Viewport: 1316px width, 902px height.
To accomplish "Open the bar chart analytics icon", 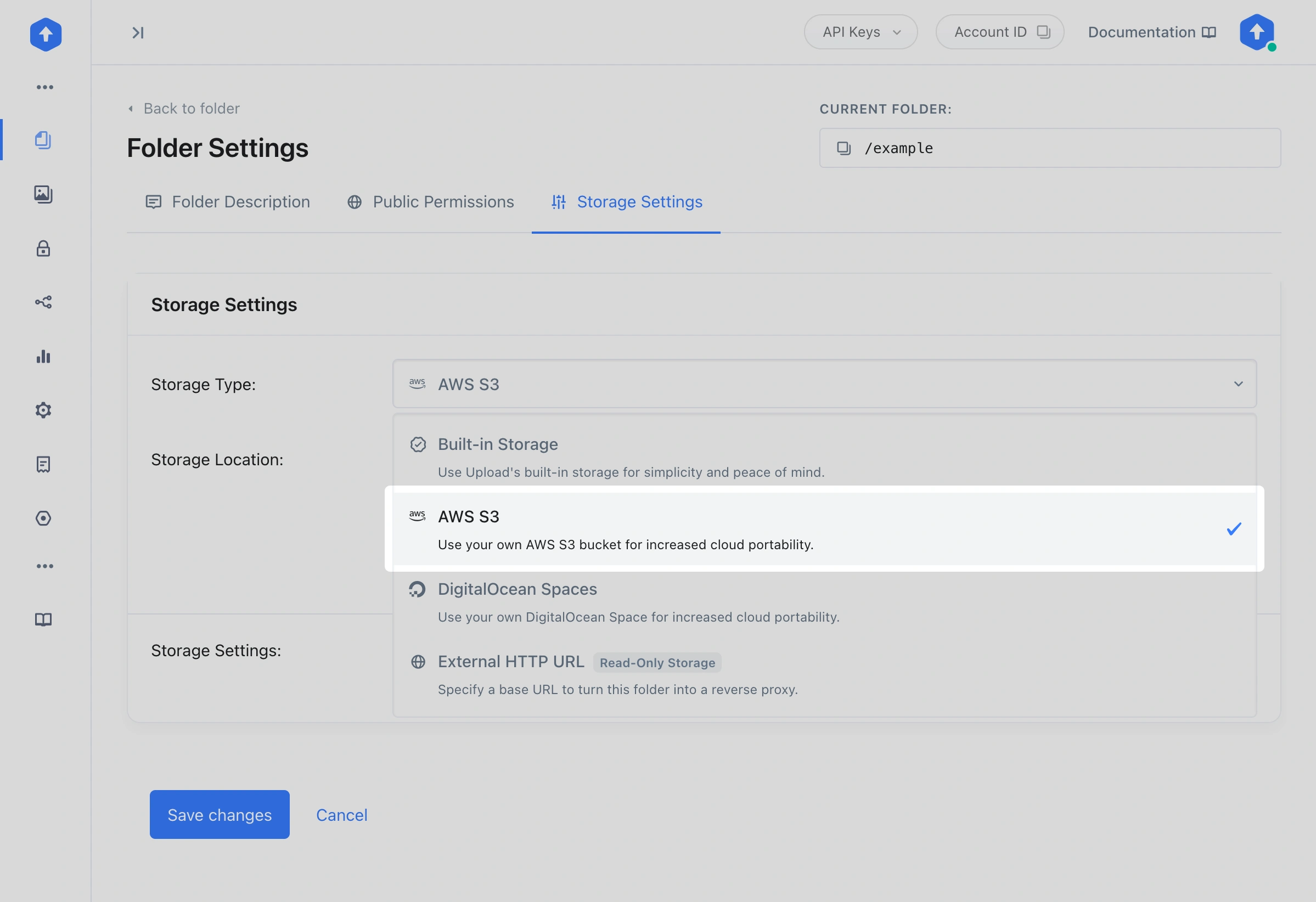I will coord(43,356).
